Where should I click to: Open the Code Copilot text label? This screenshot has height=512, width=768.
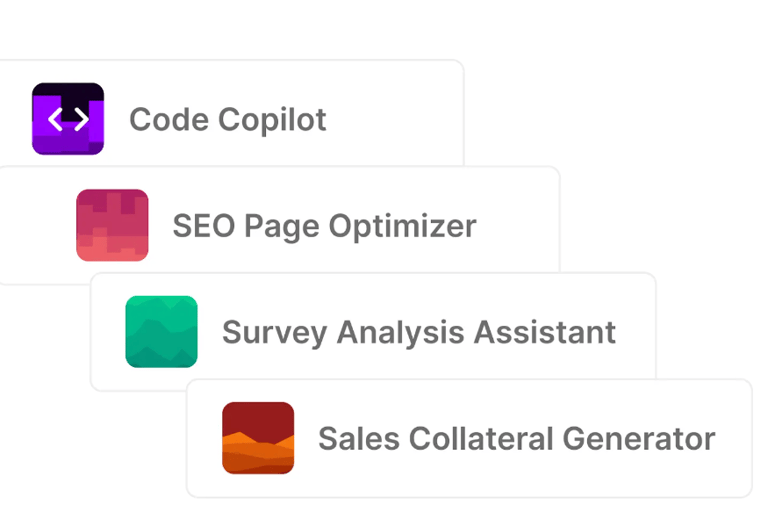(x=228, y=120)
